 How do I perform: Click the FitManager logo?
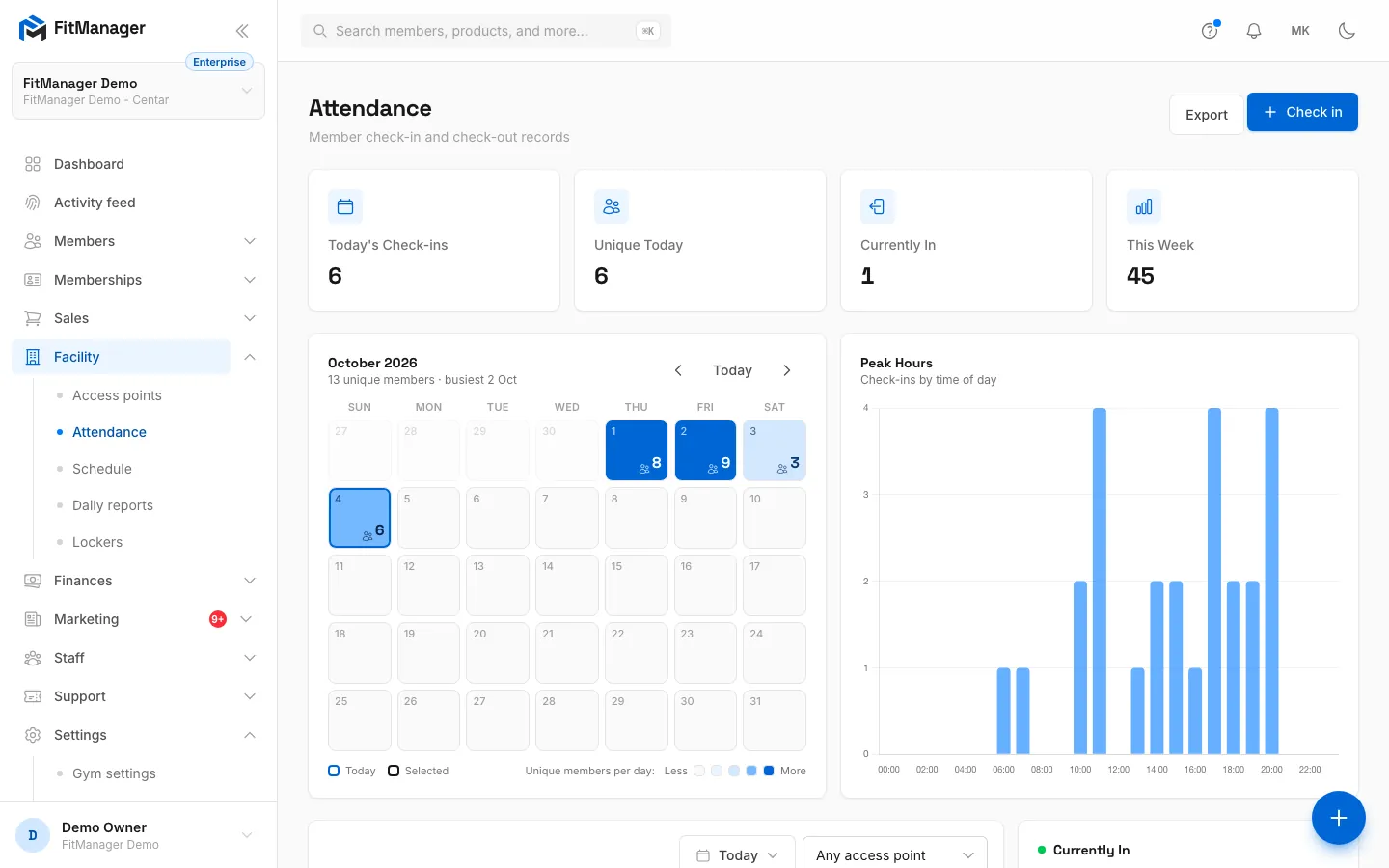[82, 28]
